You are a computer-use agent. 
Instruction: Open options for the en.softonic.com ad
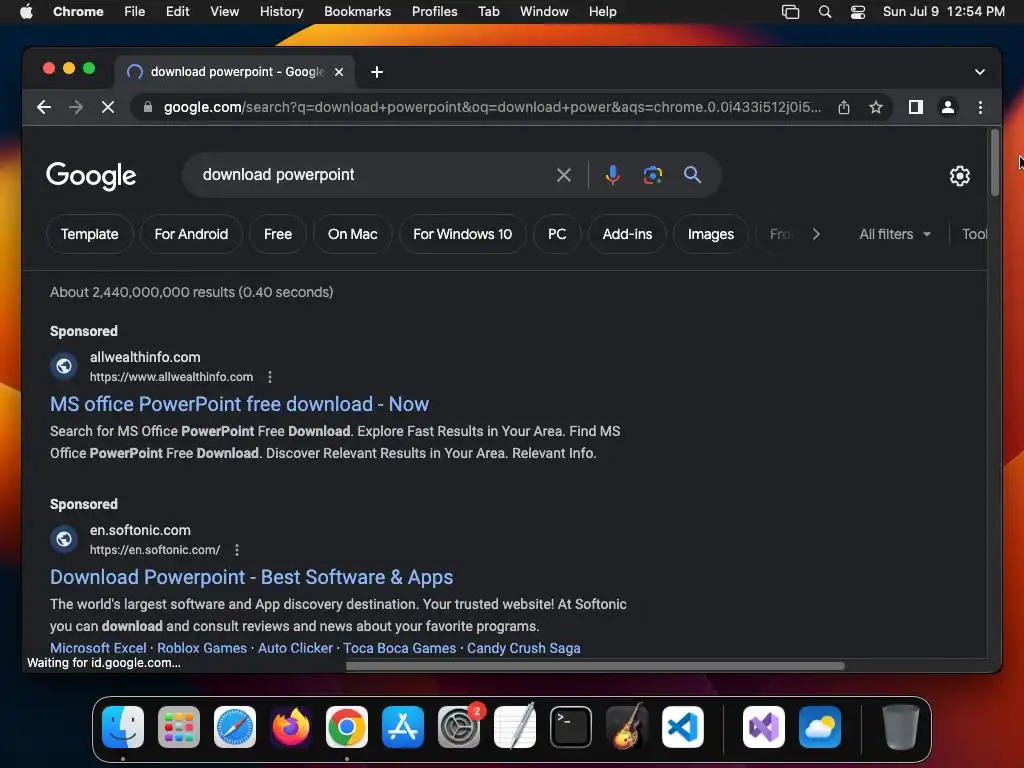237,550
